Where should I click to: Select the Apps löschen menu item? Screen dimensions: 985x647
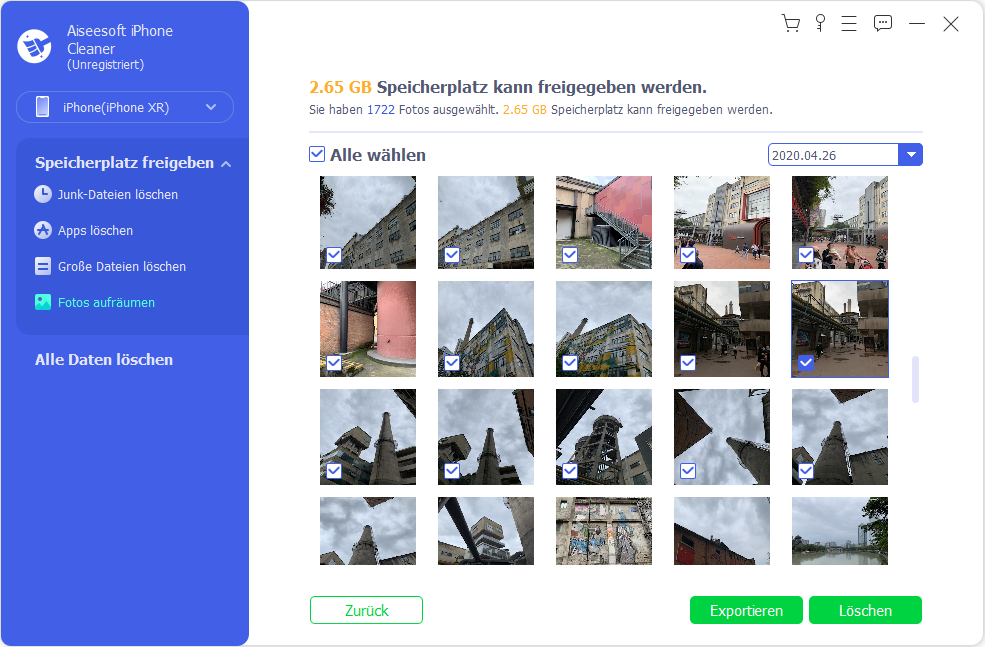coord(95,230)
